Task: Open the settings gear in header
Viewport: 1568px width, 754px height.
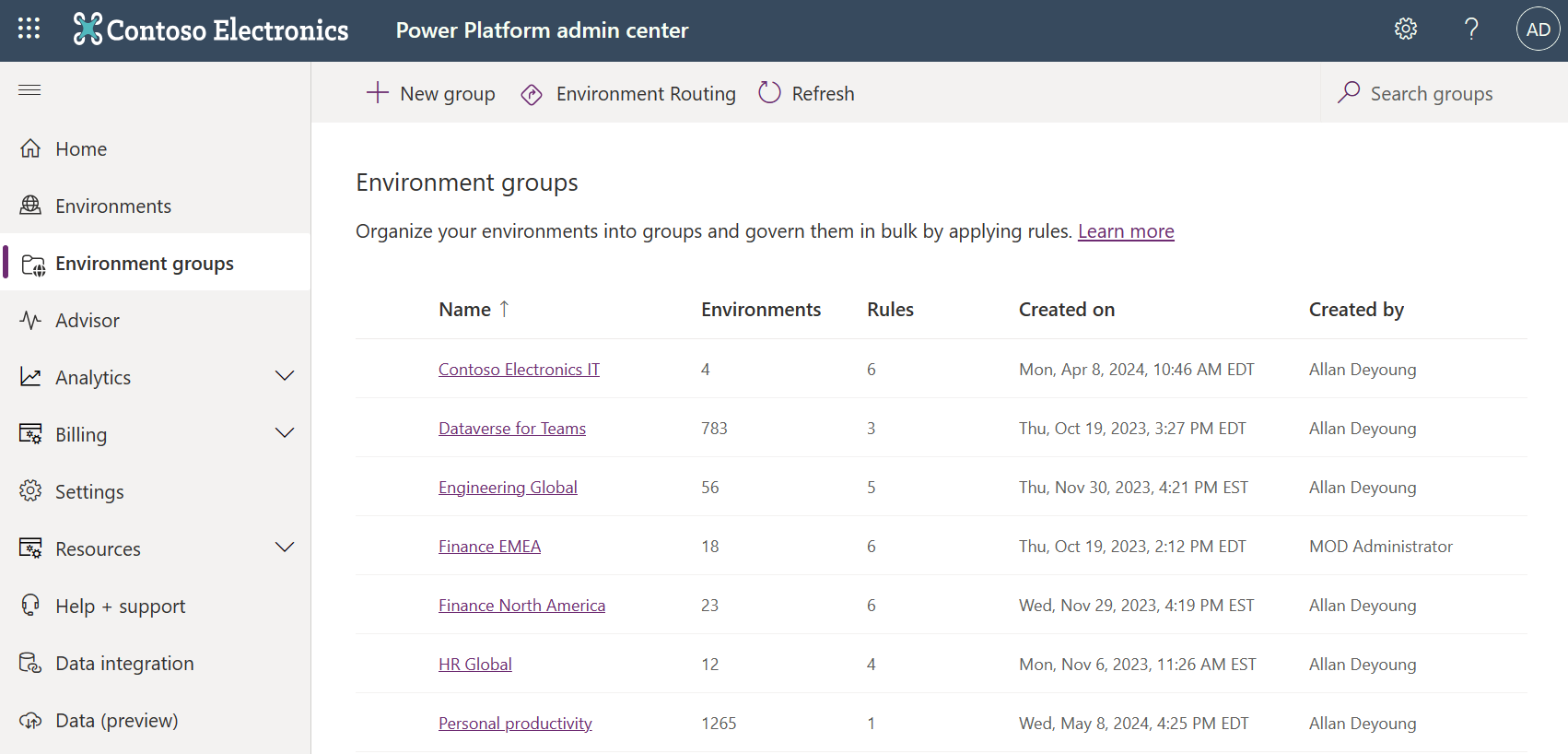Action: [x=1405, y=29]
